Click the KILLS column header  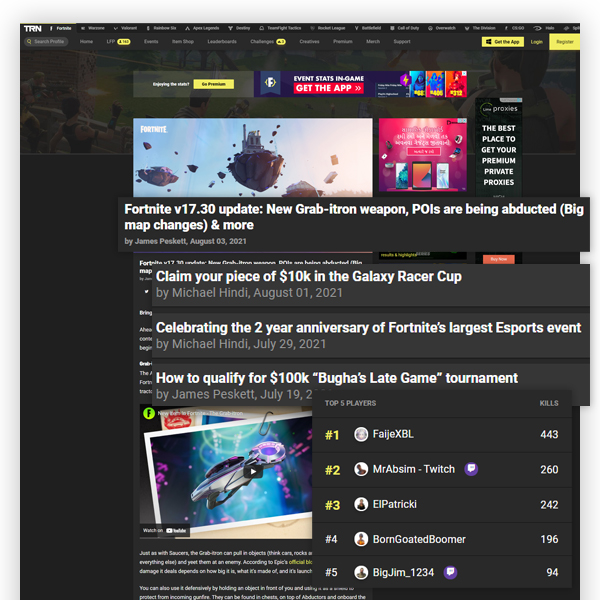pyautogui.click(x=549, y=403)
